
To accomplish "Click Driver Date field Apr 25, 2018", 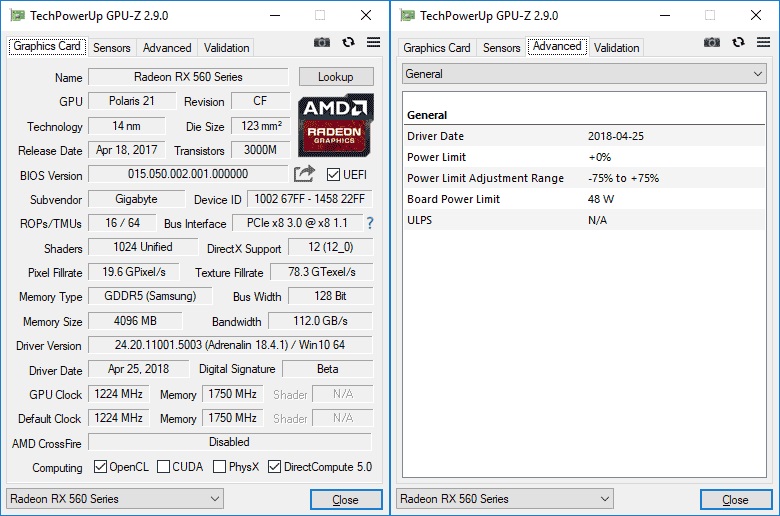I will (139, 369).
